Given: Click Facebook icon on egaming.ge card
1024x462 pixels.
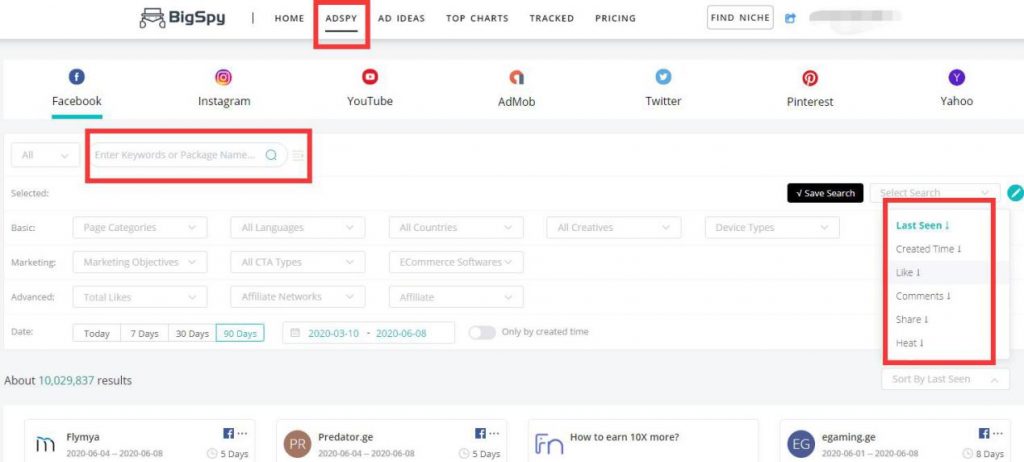Looking at the screenshot, I should [984, 433].
